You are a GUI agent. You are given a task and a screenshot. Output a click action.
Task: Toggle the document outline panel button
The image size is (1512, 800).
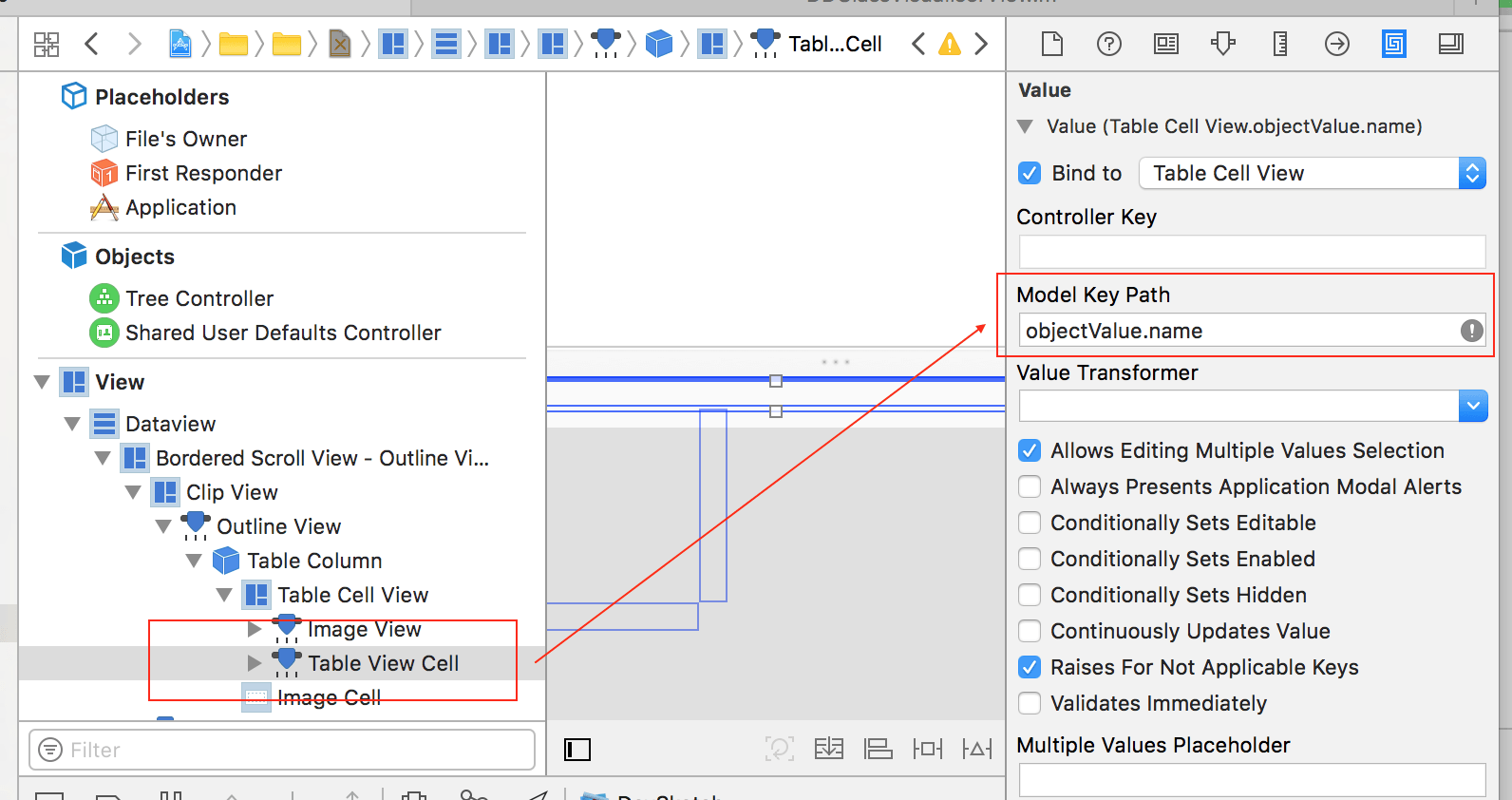click(577, 750)
